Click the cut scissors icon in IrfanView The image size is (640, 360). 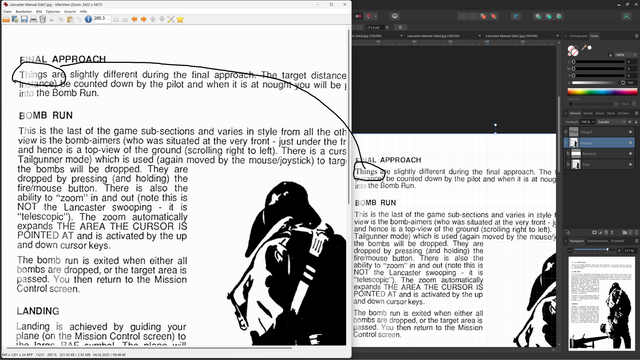pos(52,20)
